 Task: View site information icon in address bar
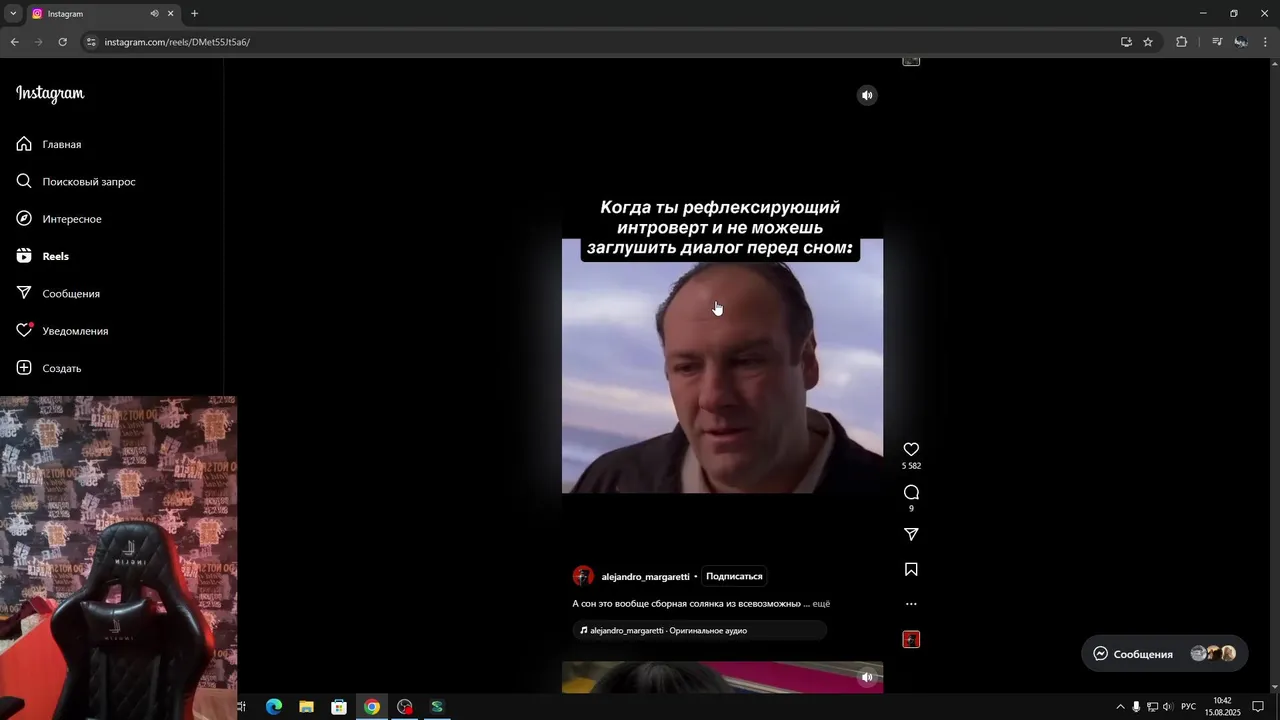point(91,42)
